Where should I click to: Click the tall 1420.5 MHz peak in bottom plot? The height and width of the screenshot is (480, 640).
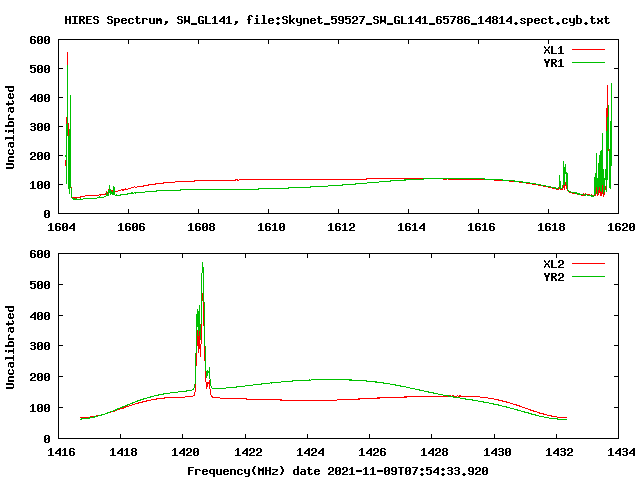pos(202,327)
